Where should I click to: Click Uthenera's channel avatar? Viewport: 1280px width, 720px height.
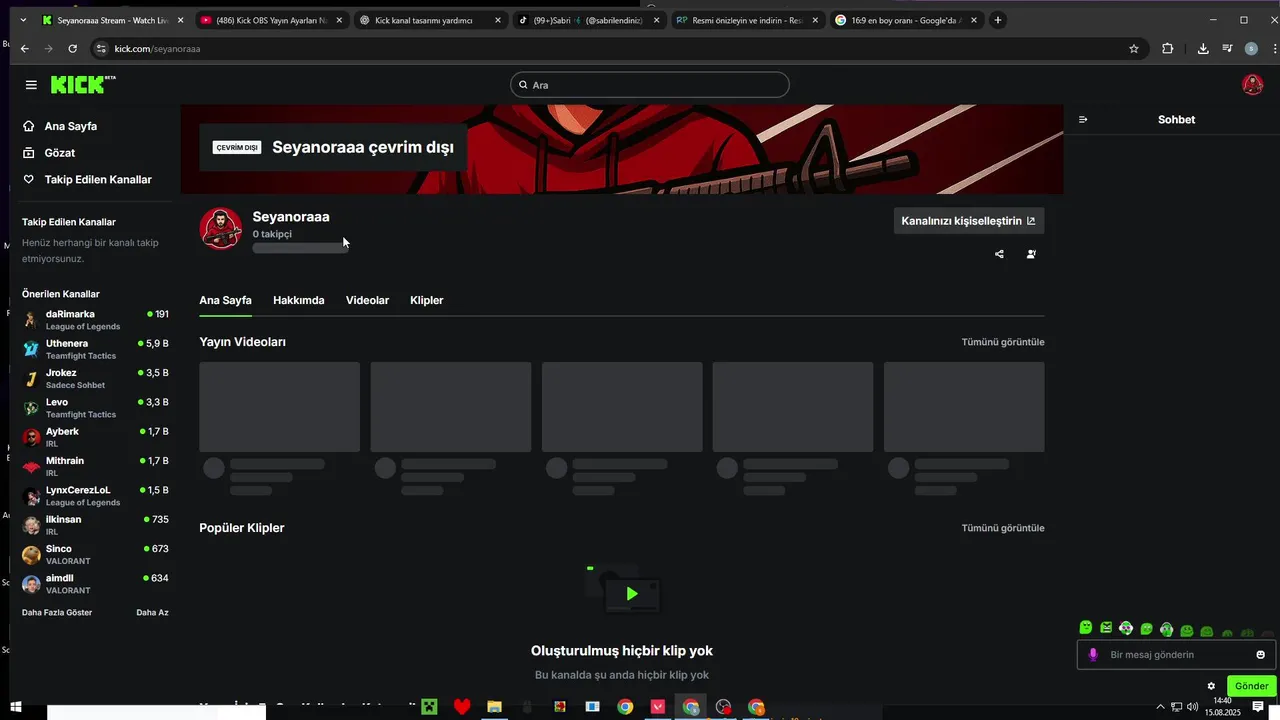tap(31, 349)
